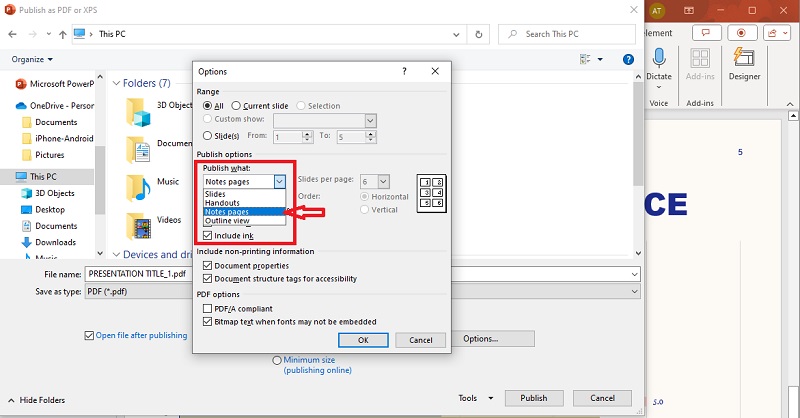Viewport: 800px width, 418px height.
Task: Select Desktop in navigation pane
Action: tap(42, 210)
